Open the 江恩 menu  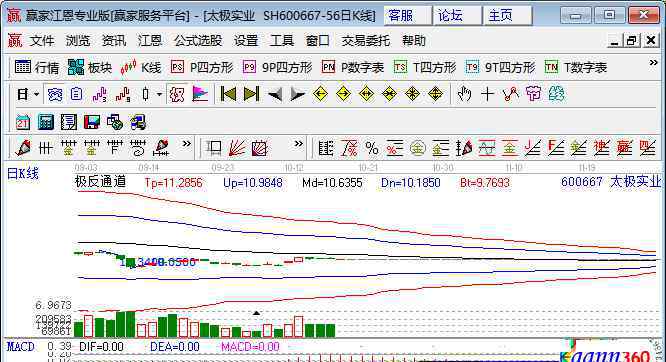pos(150,41)
